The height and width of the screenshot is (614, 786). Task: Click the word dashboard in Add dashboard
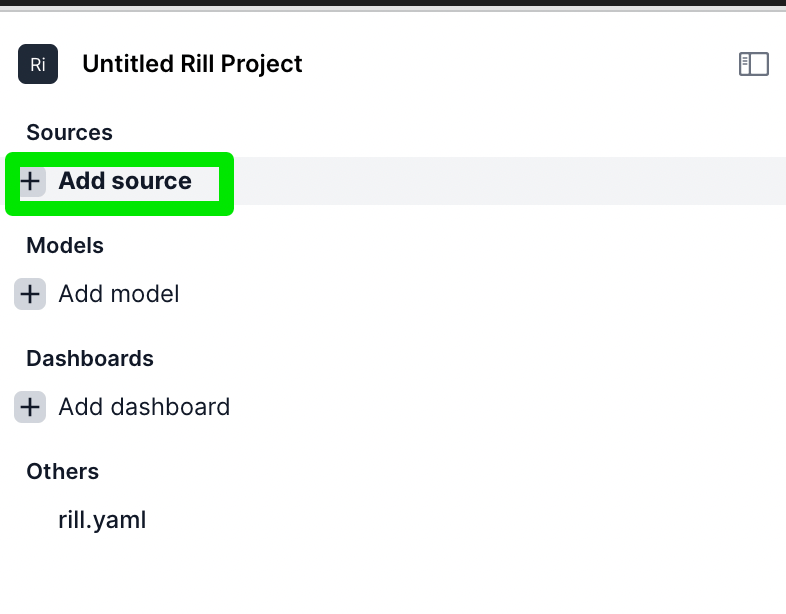170,406
